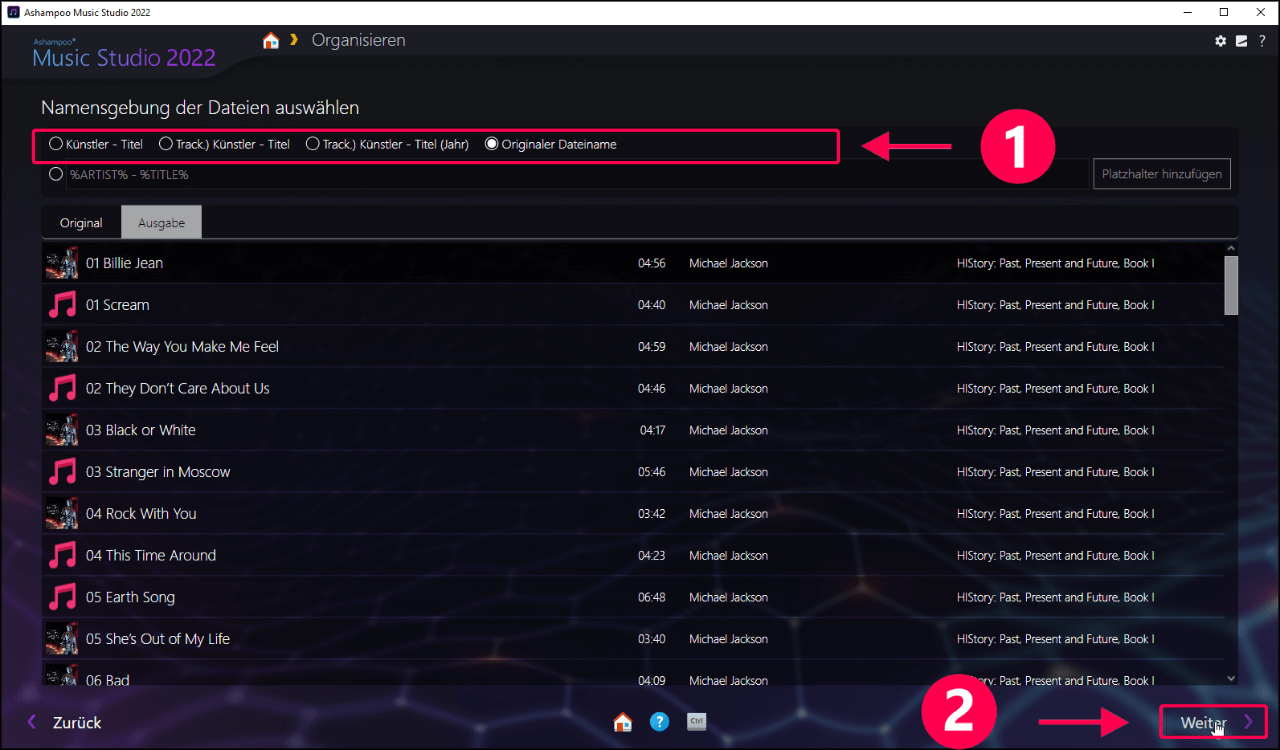Click music note icon for 03 Stranger in Moscow
Viewport: 1280px width, 750px height.
[62, 472]
